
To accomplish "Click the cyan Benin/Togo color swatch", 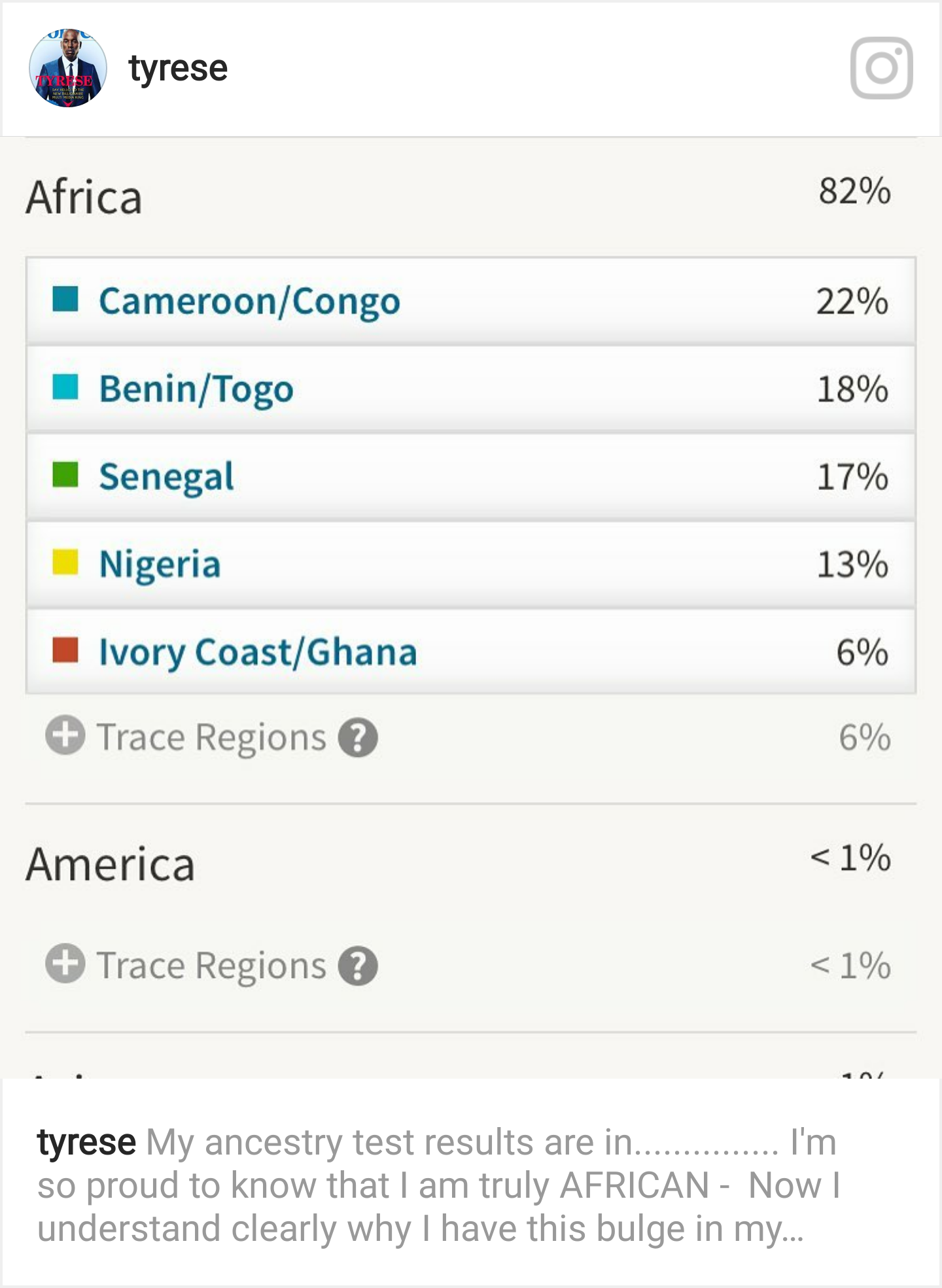I will (x=65, y=387).
